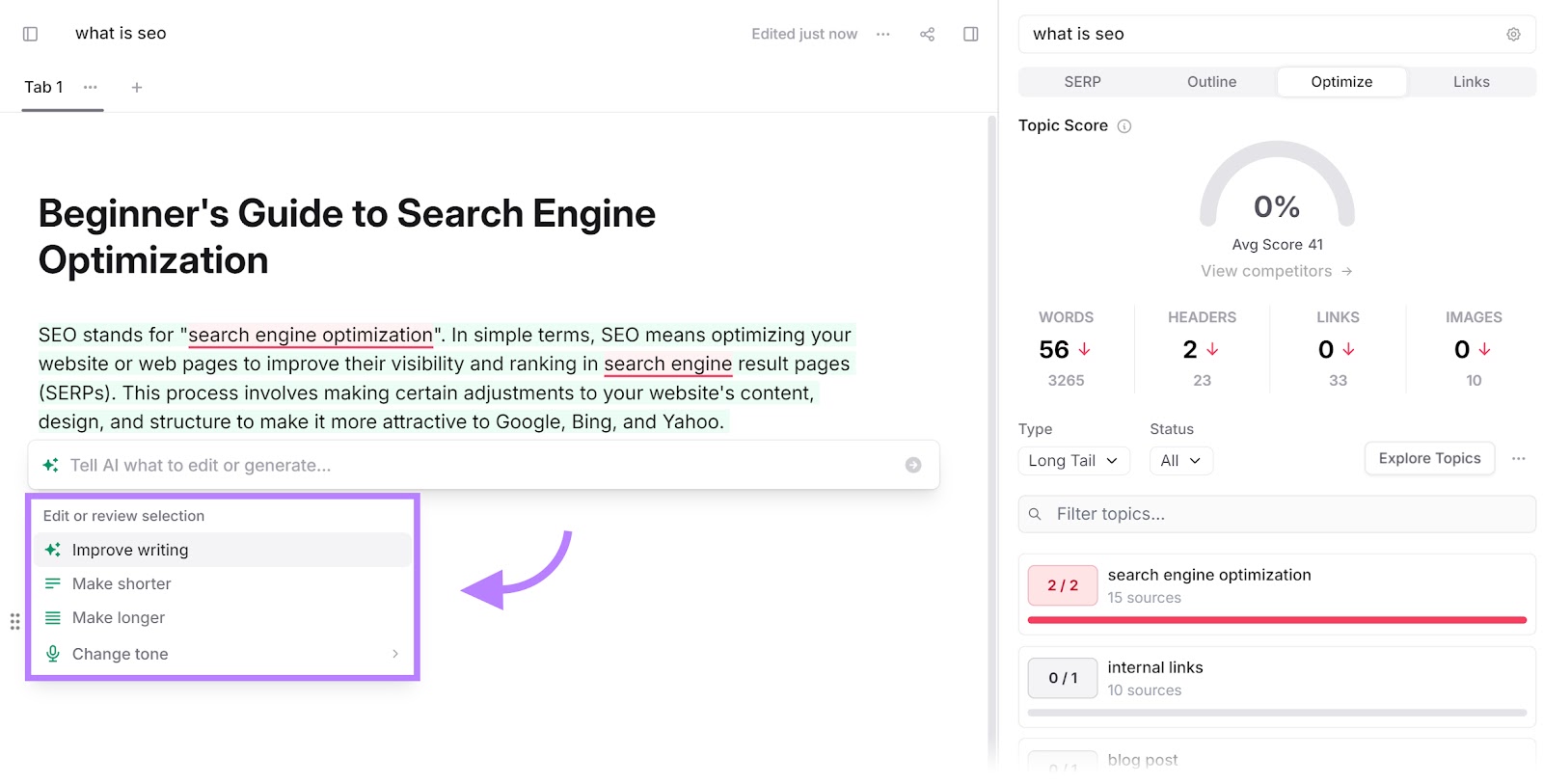Click the Change tone microphone icon
The height and width of the screenshot is (784, 1543).
(53, 654)
